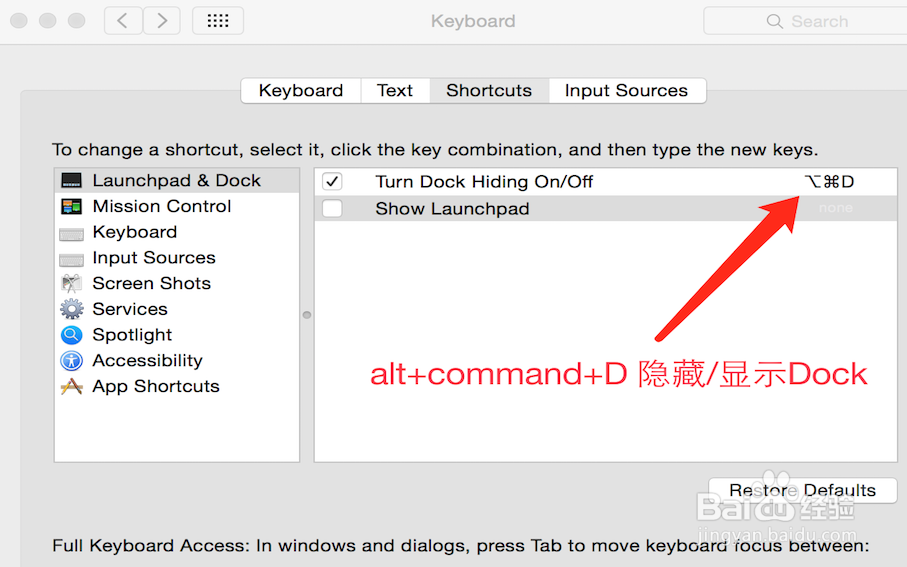Screen dimensions: 907x567
Task: Click the Keyboard category icon in list
Action: (71, 233)
